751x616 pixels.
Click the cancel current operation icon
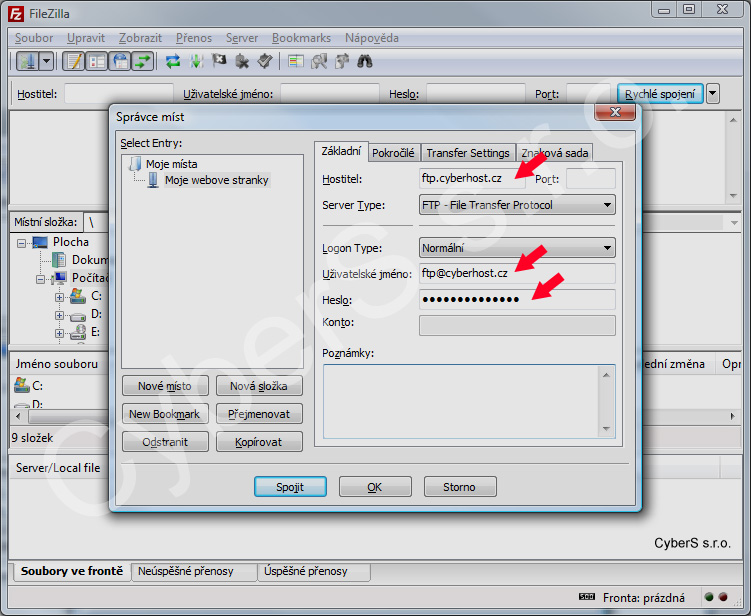219,61
